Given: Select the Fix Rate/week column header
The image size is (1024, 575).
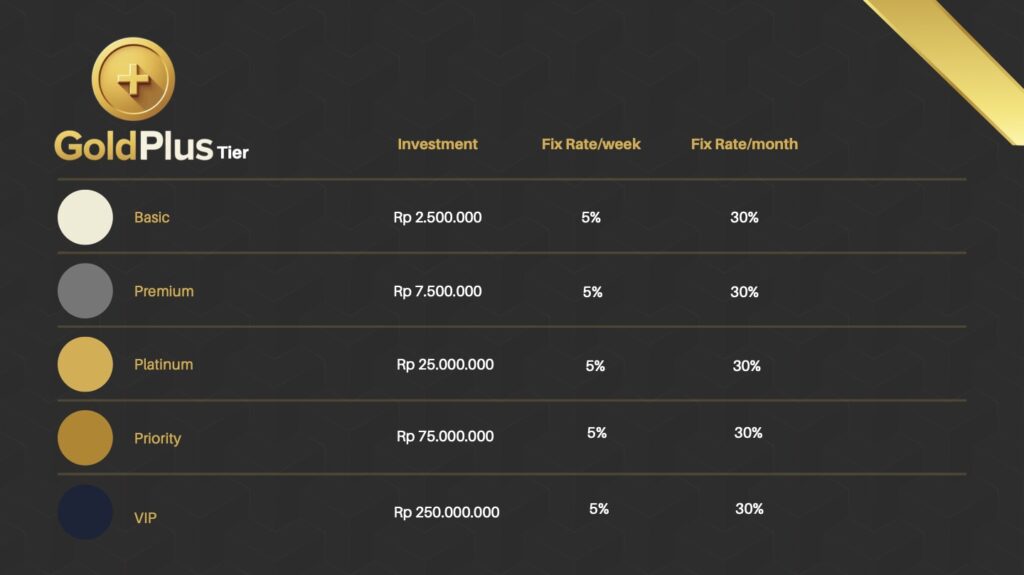Looking at the screenshot, I should point(591,144).
